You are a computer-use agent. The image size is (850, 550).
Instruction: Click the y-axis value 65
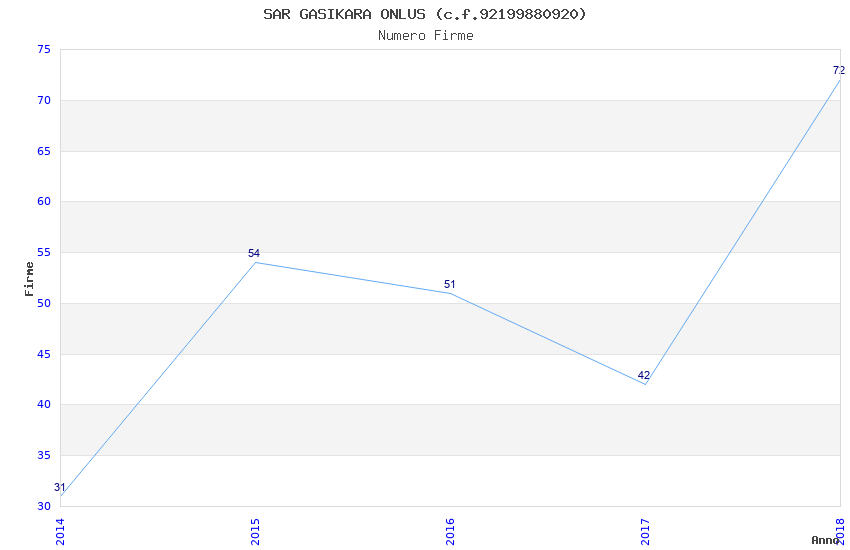44,151
